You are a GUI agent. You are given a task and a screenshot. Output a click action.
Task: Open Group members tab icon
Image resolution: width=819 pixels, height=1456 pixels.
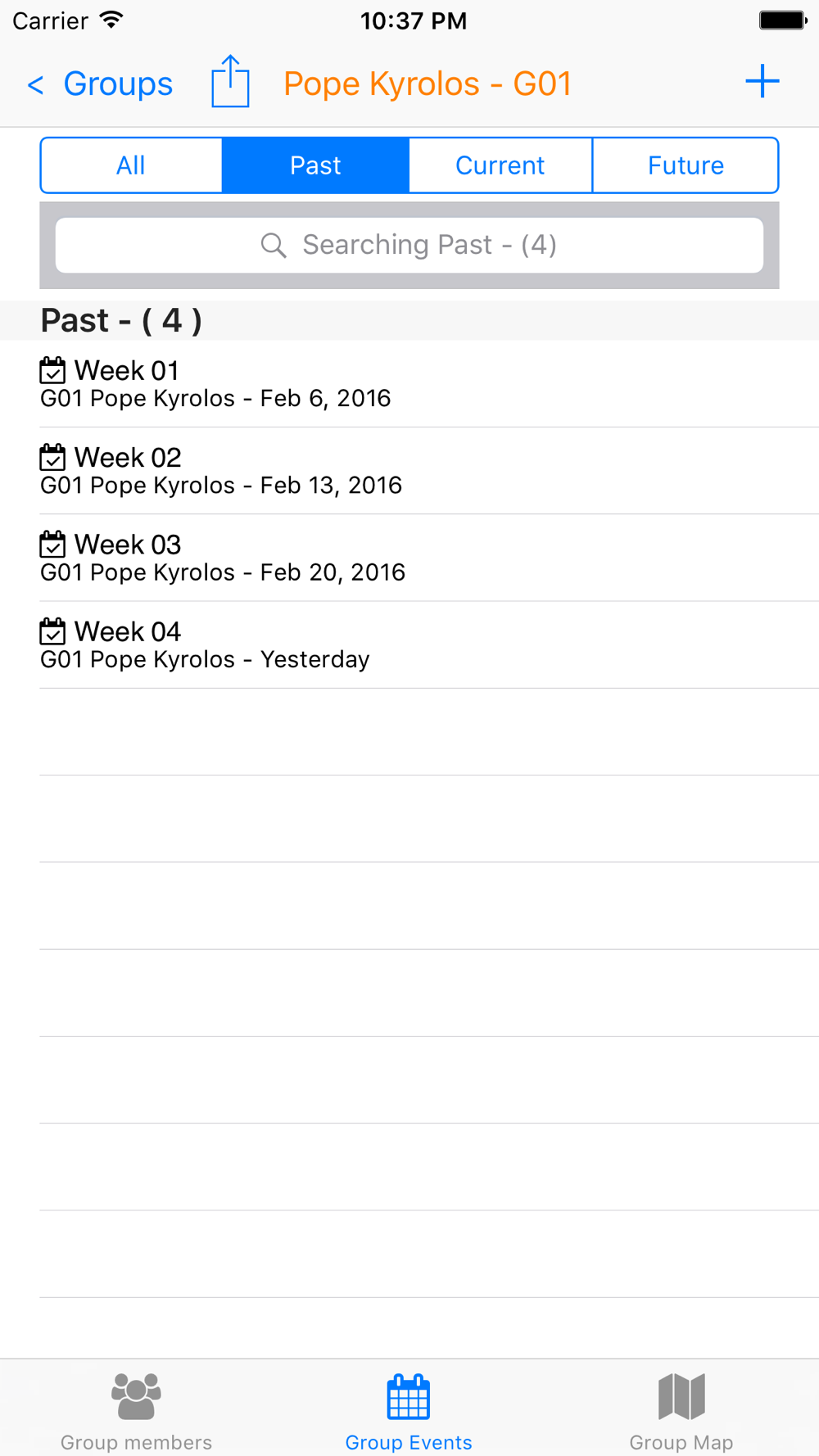[x=136, y=1396]
